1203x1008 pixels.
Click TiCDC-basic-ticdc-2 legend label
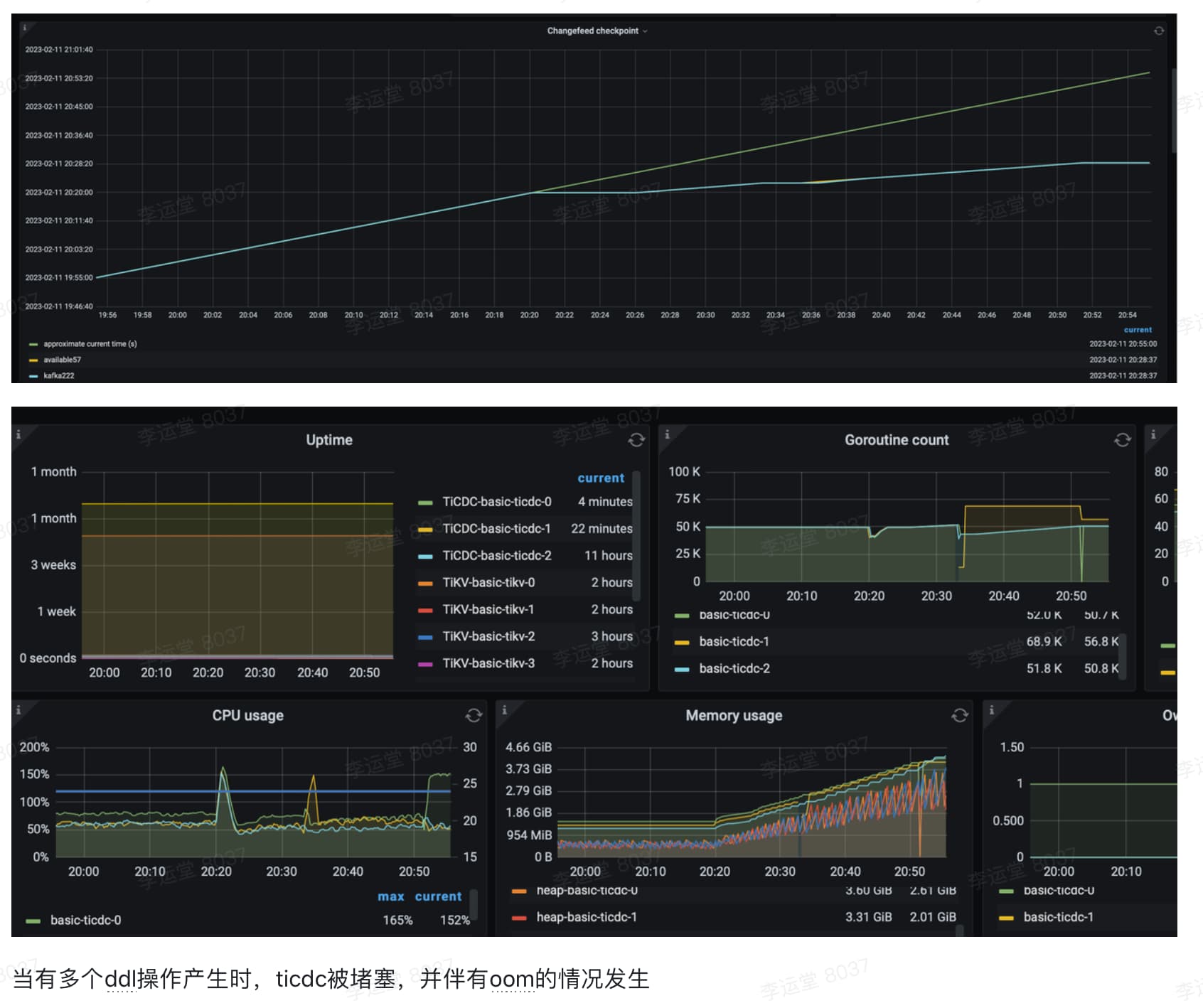click(x=496, y=555)
